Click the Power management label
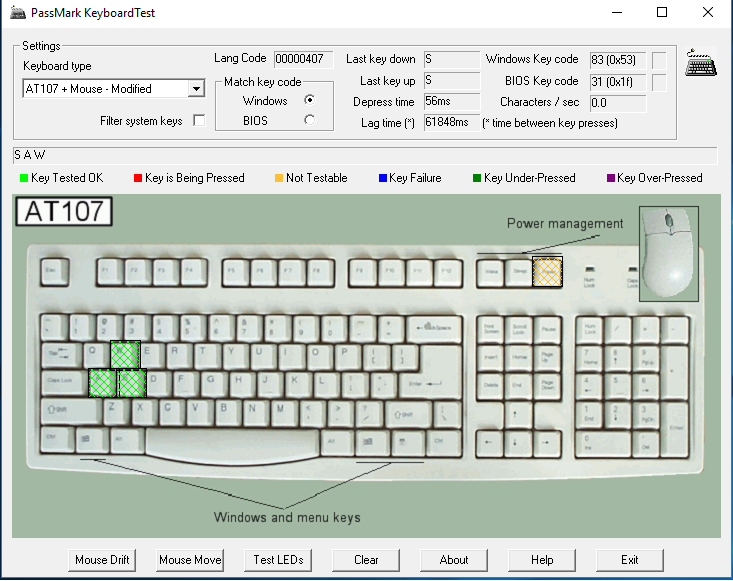 pos(565,223)
